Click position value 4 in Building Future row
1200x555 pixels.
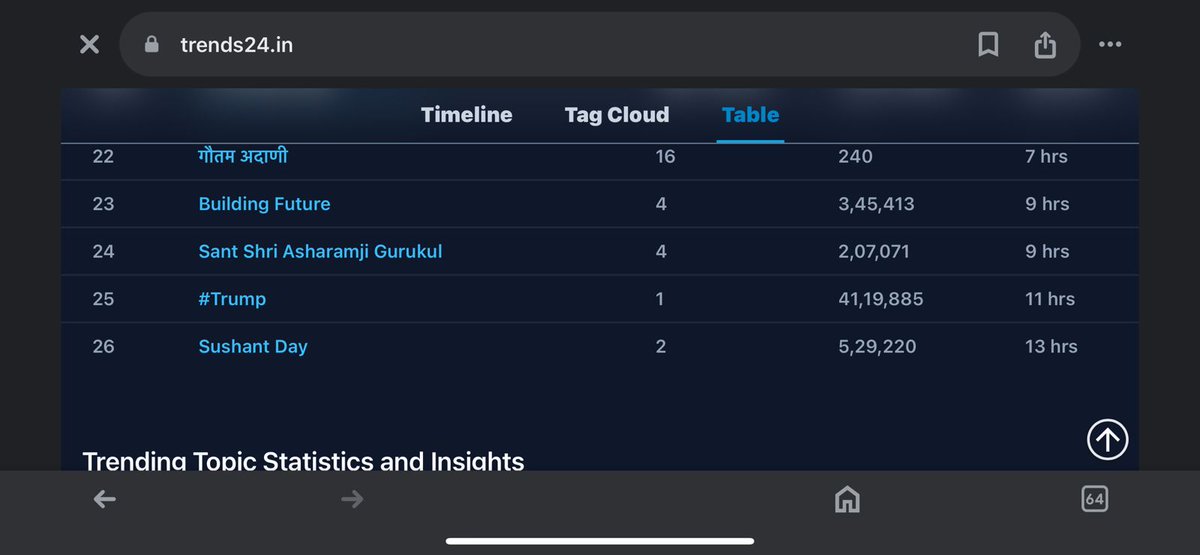point(661,204)
